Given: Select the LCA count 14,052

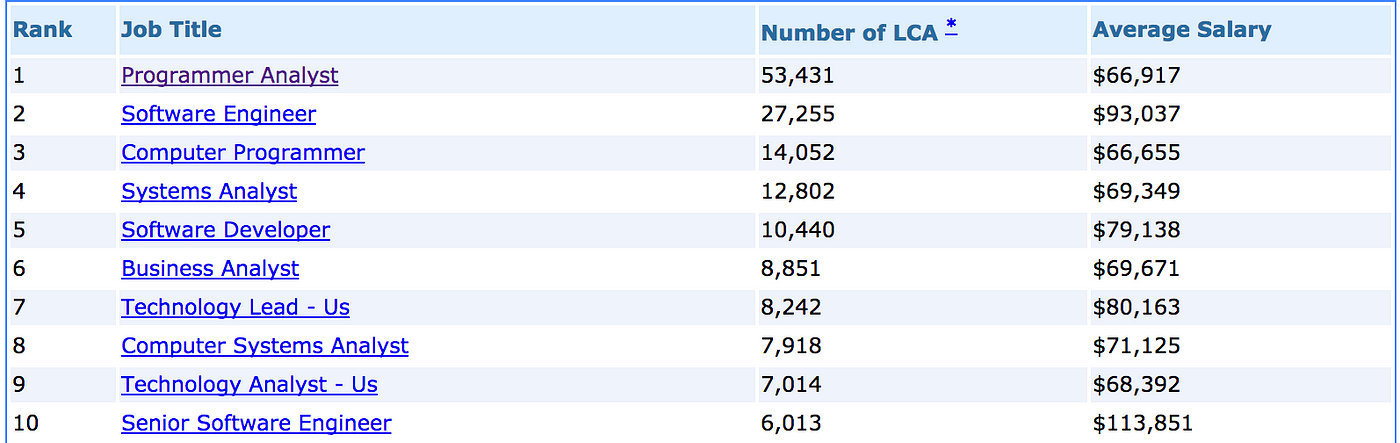Looking at the screenshot, I should [798, 153].
